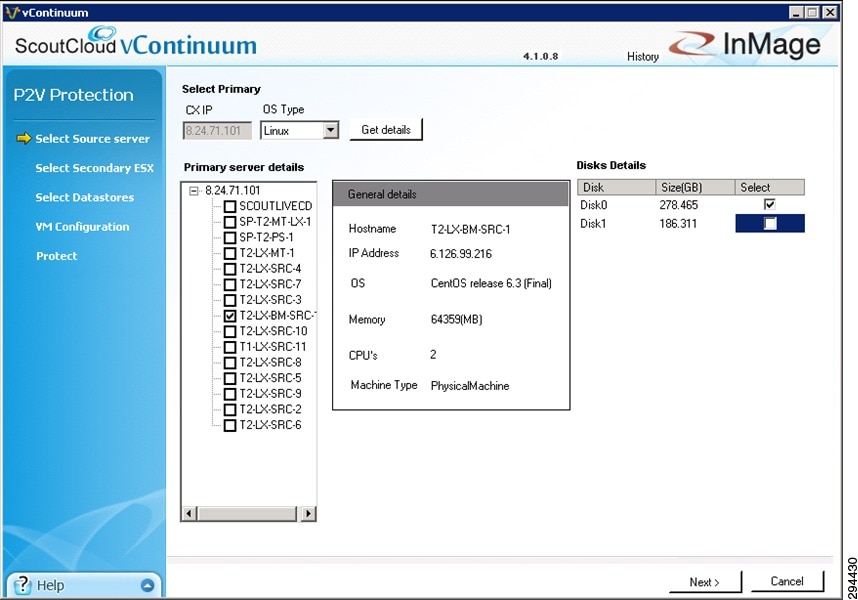
Task: Select the T2-LX-SRC-3 tree item label
Action: [x=270, y=300]
